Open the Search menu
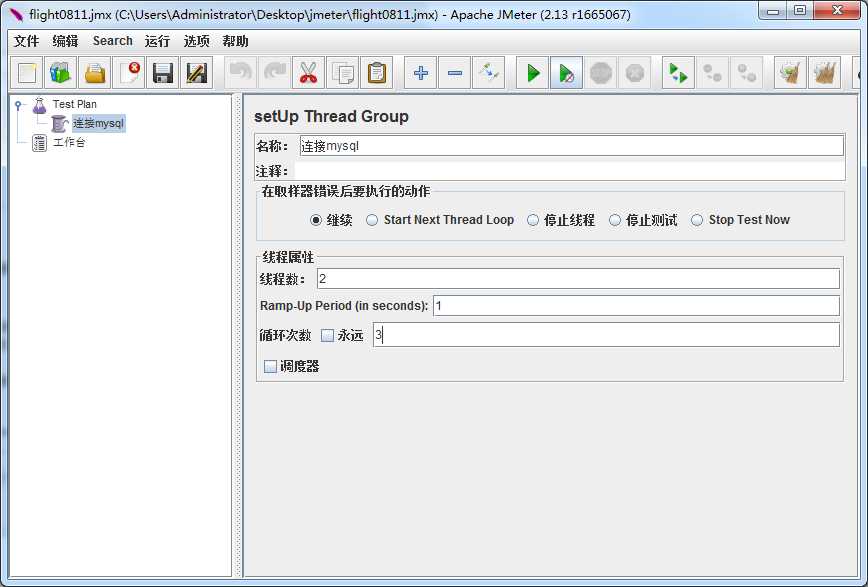Viewport: 868px width, 587px height. pos(112,41)
